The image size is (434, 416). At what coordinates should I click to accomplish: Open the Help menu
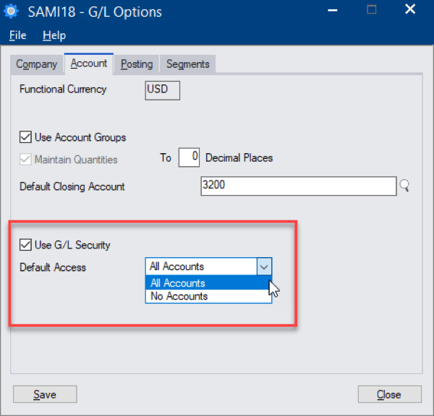pyautogui.click(x=54, y=35)
